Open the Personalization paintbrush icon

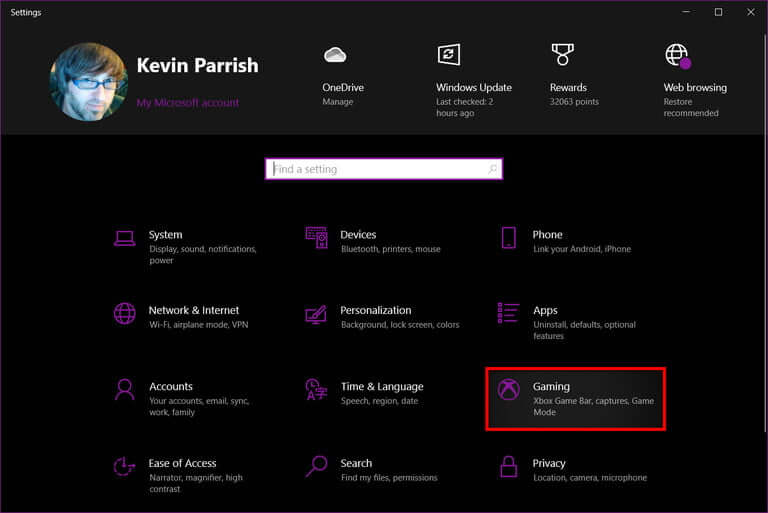[x=316, y=314]
